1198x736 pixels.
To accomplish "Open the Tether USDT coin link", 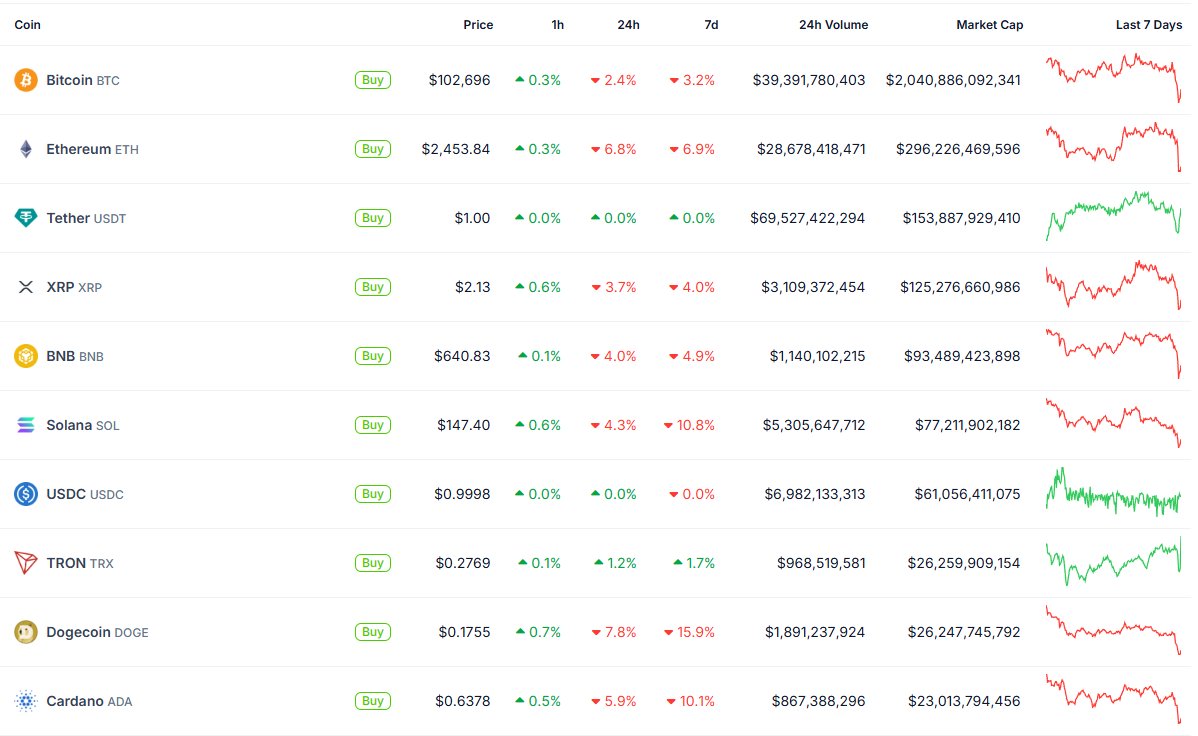I will point(86,218).
